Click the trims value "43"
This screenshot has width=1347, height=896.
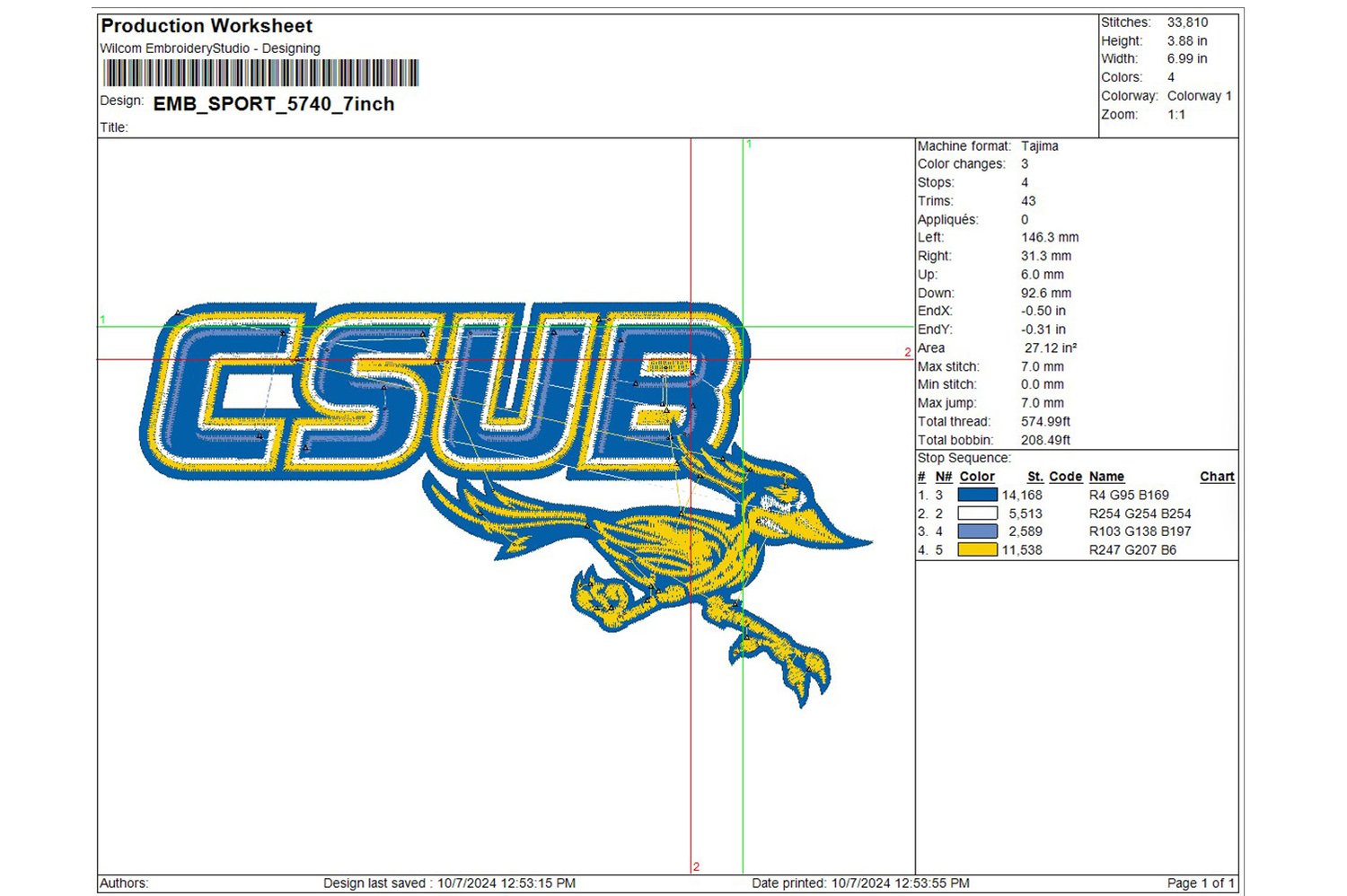1028,201
